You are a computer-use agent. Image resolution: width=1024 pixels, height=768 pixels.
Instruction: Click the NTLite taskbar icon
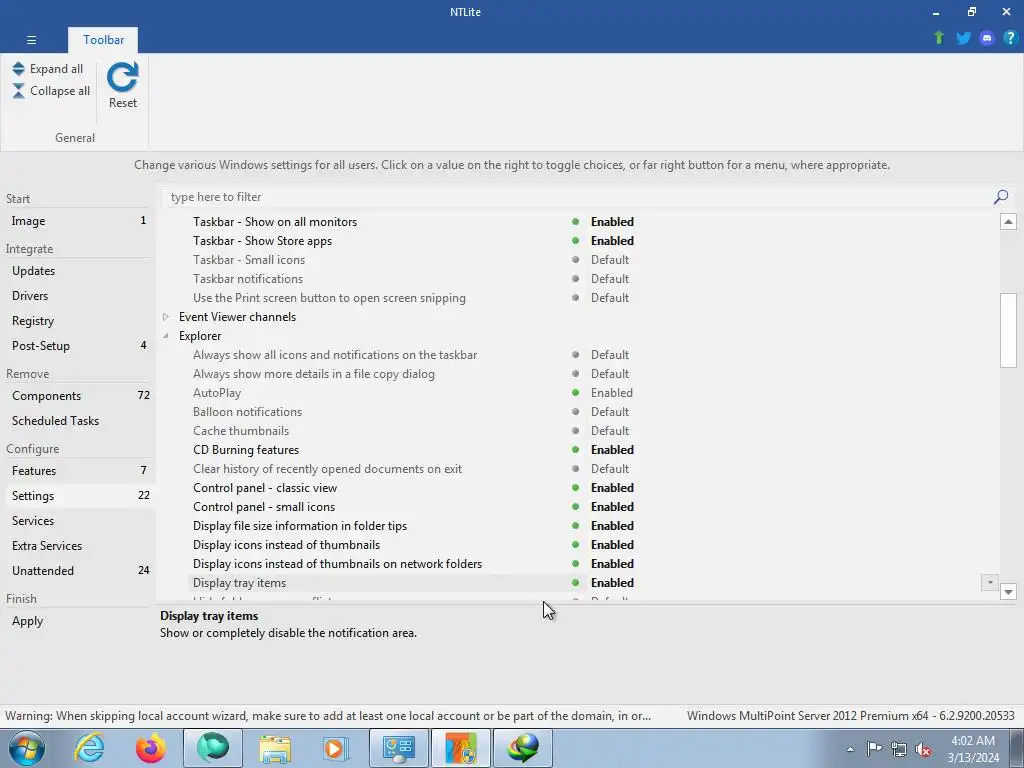tap(460, 748)
